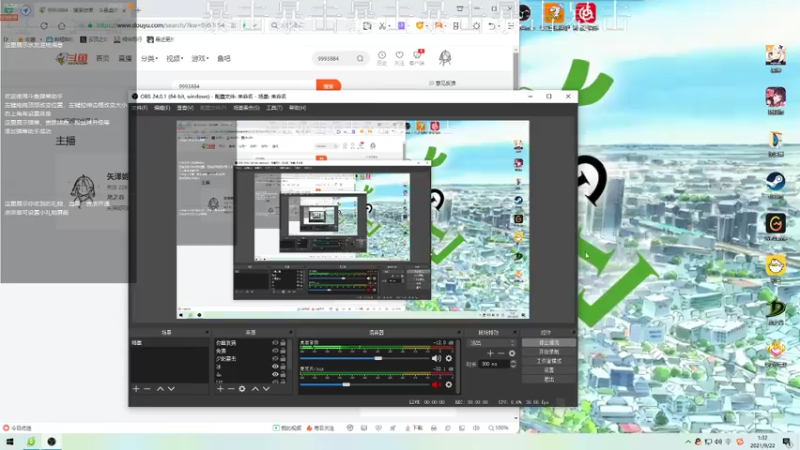
Task: Open Douyu 历史 history icon
Action: pyautogui.click(x=382, y=58)
